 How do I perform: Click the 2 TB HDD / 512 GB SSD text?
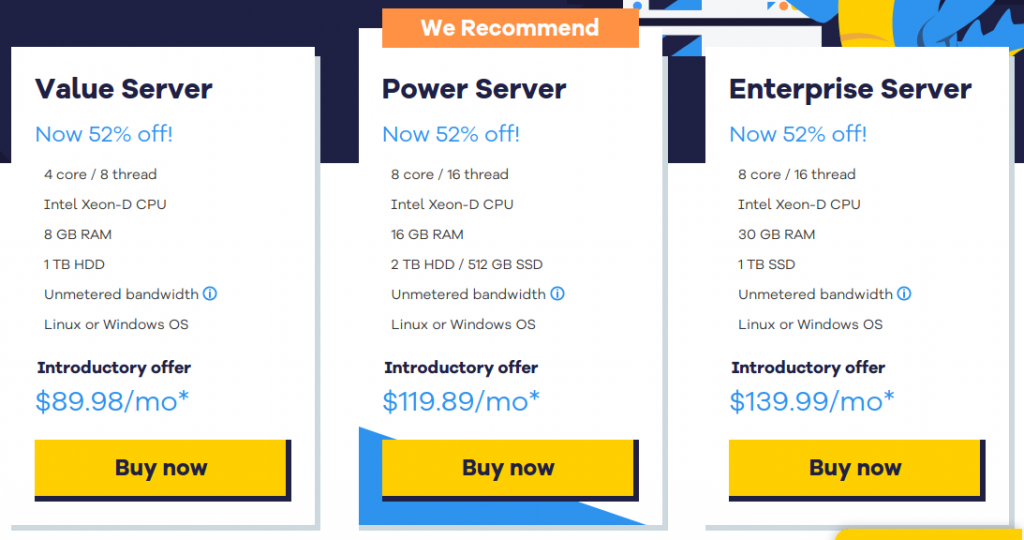[x=467, y=264]
